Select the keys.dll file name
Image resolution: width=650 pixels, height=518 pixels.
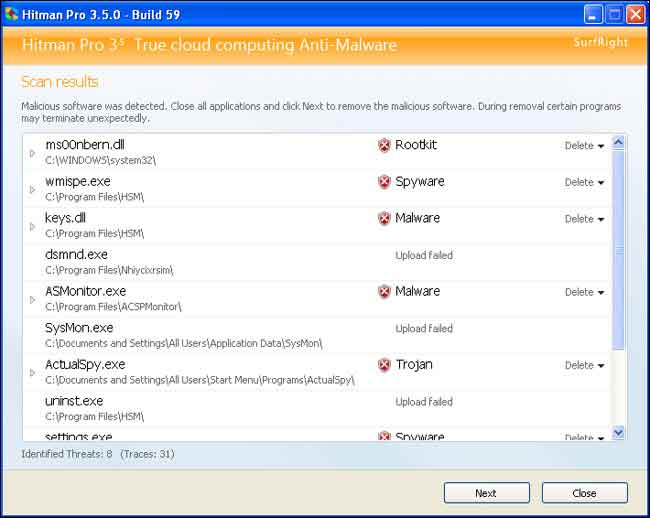[65, 218]
